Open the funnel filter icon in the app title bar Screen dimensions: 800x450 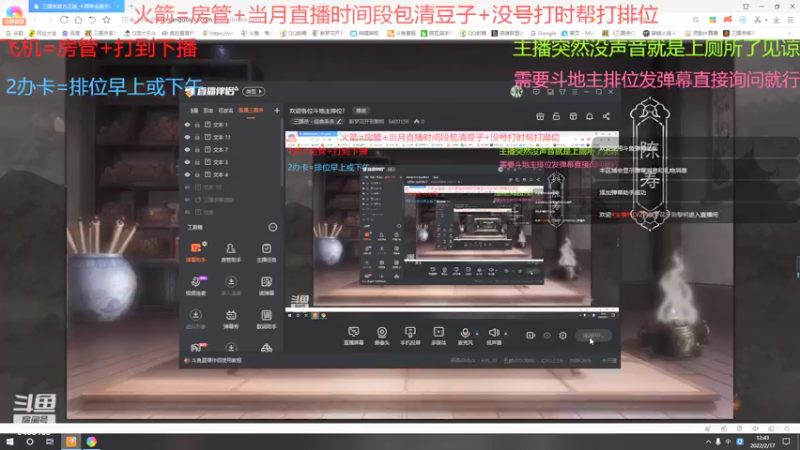pos(562,92)
